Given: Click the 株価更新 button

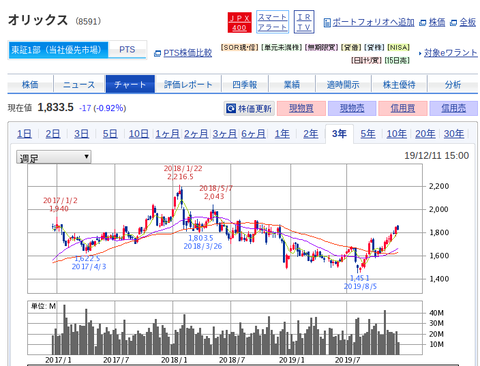Looking at the screenshot, I should point(249,108).
